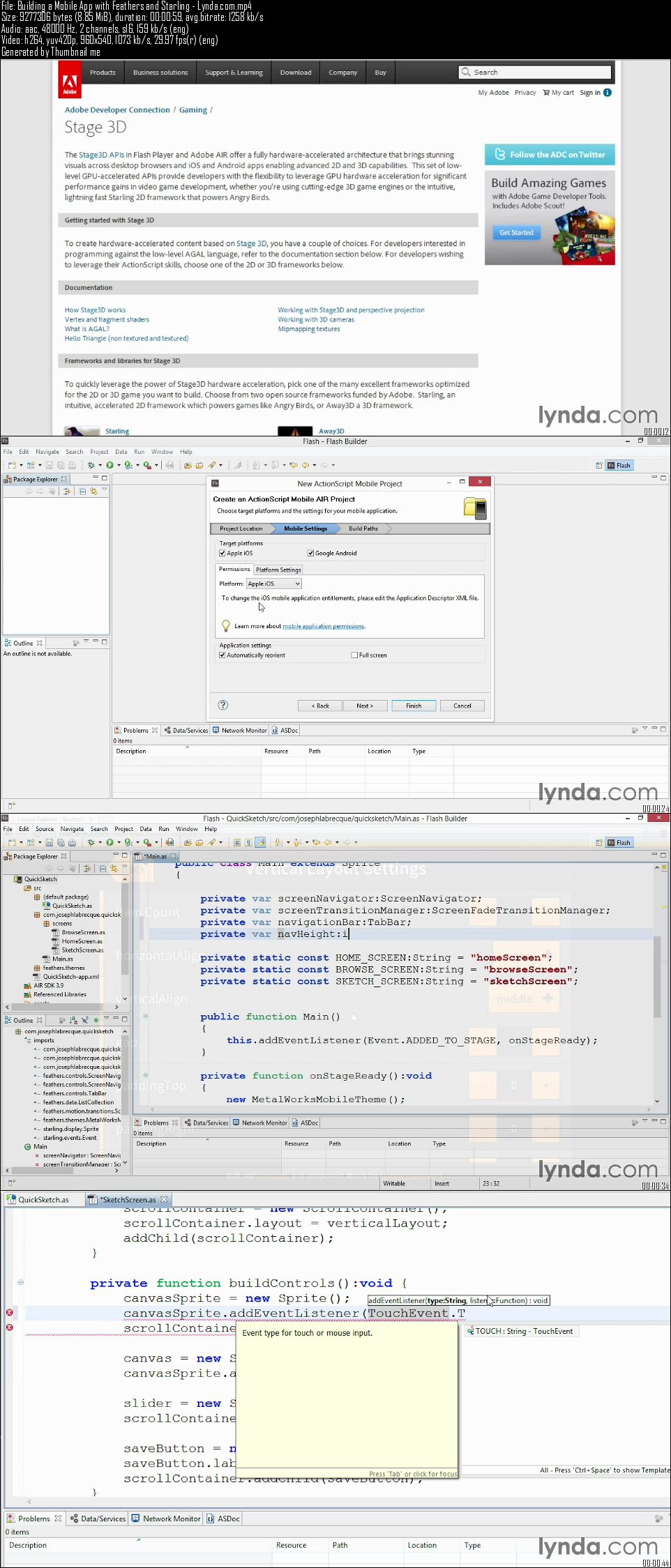Click the Mark Occurrences icon in the Main.as toolbar
Image resolution: width=671 pixels, height=1568 pixels.
pyautogui.click(x=261, y=842)
